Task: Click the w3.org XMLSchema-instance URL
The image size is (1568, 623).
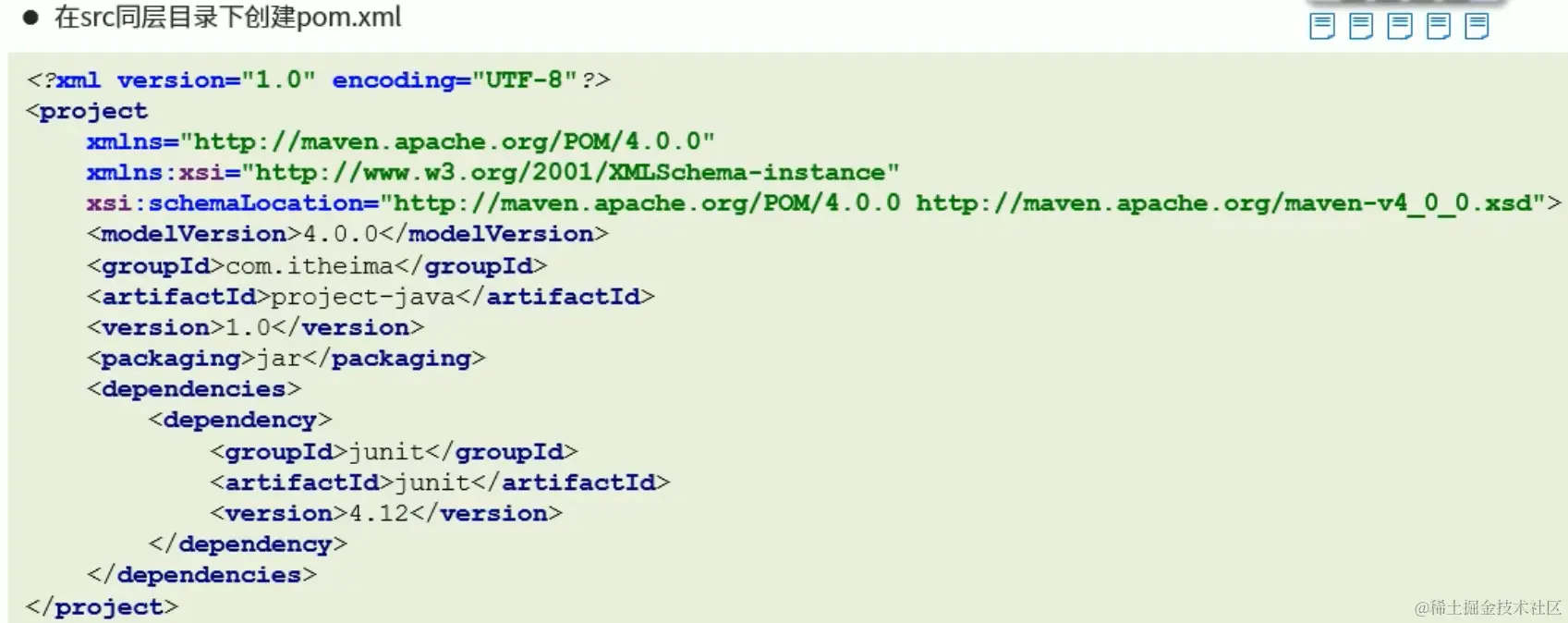Action: (570, 173)
